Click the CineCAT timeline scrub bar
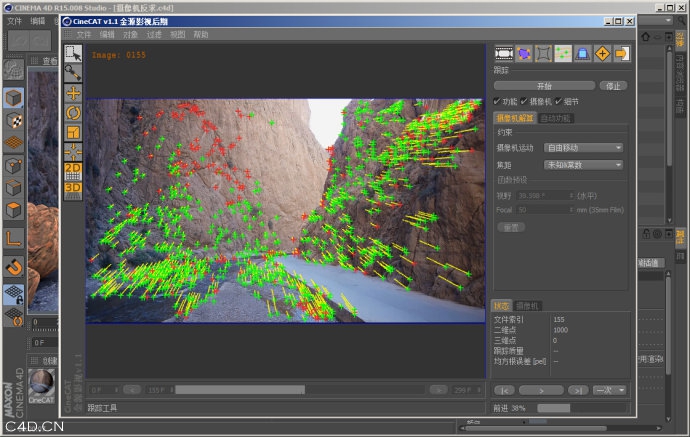This screenshot has height=437, width=690. point(300,390)
